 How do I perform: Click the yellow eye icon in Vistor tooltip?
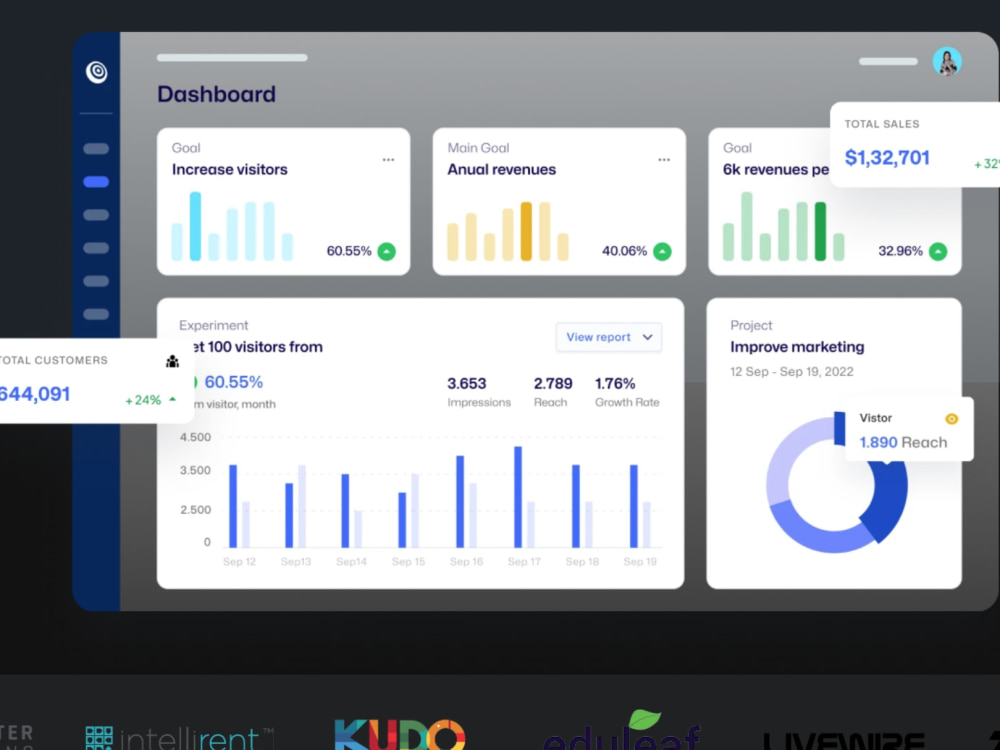click(952, 419)
